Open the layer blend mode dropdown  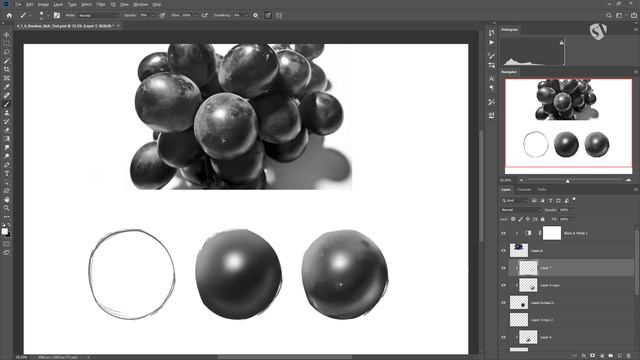(x=520, y=210)
